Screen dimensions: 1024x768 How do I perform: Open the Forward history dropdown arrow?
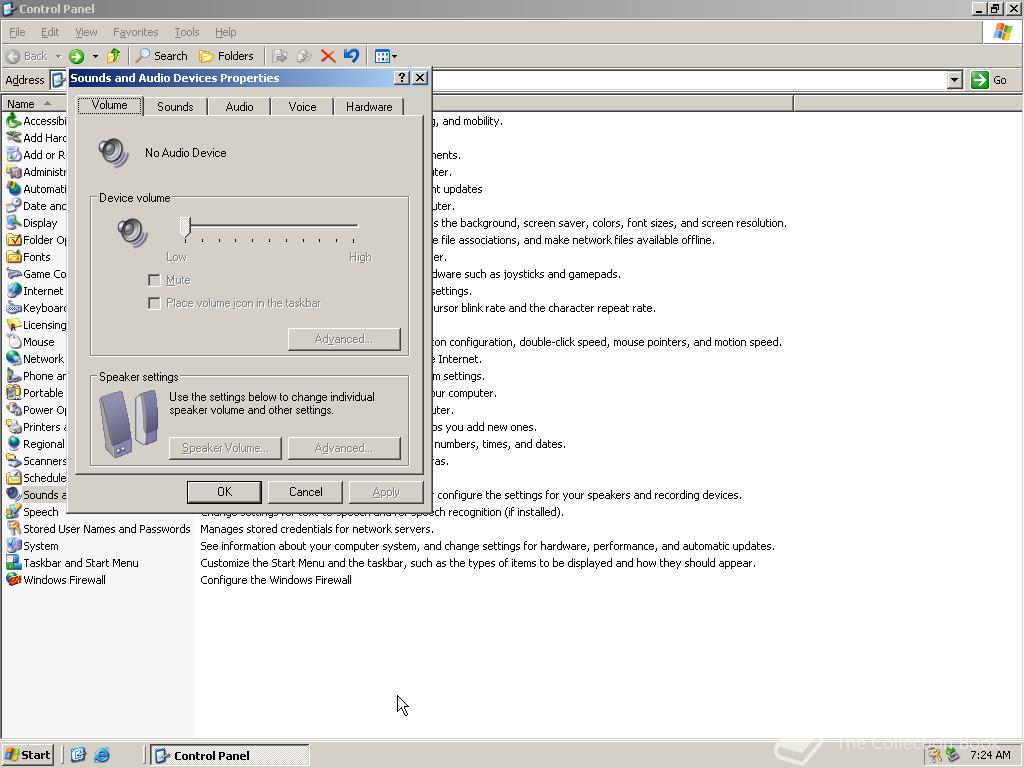95,56
